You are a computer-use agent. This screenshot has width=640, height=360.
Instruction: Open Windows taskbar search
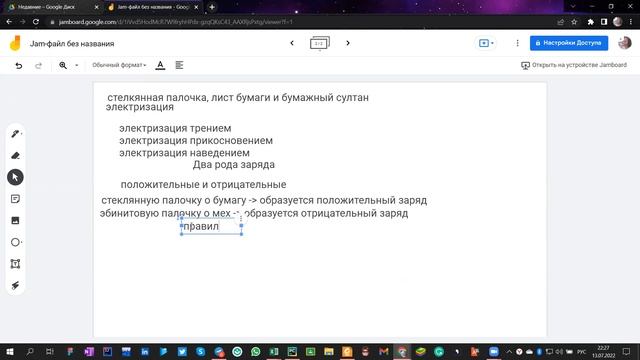tap(30, 351)
